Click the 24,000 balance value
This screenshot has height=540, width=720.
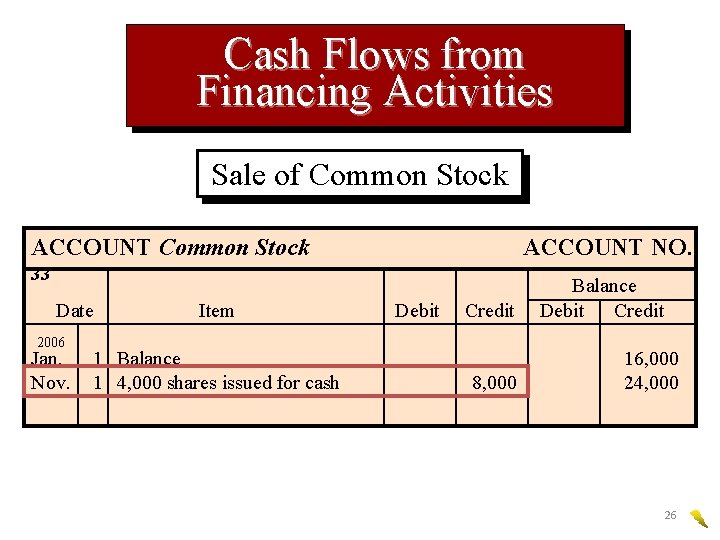click(x=651, y=383)
